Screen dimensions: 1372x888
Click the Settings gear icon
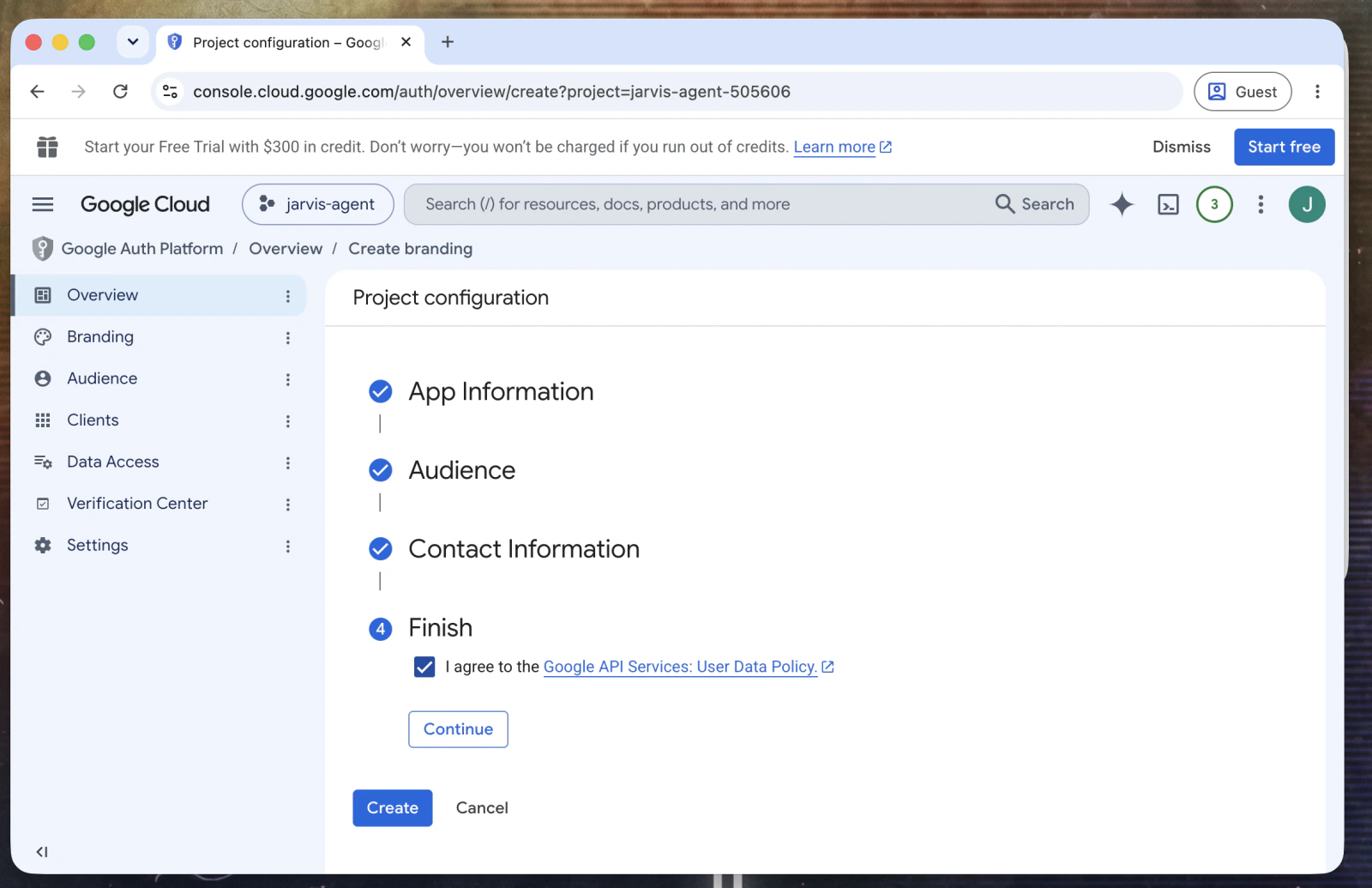pyautogui.click(x=43, y=546)
